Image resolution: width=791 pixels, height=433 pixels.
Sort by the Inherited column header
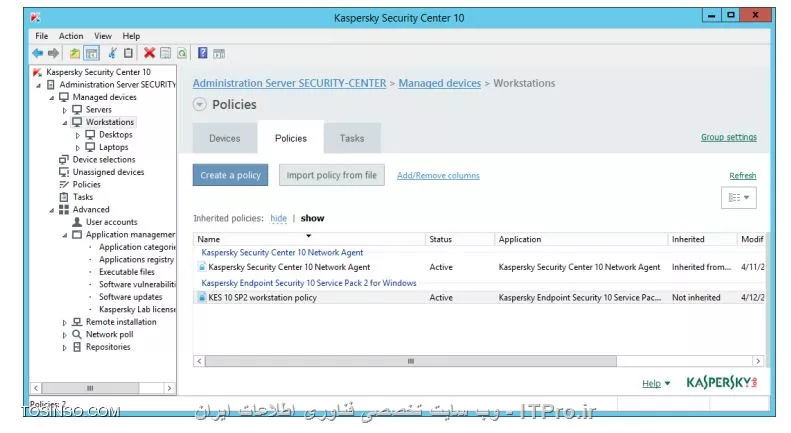click(702, 239)
